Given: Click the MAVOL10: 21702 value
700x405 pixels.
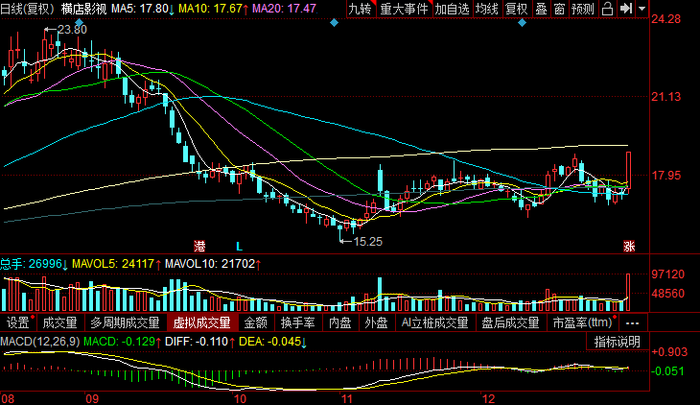Looking at the screenshot, I should [x=213, y=264].
